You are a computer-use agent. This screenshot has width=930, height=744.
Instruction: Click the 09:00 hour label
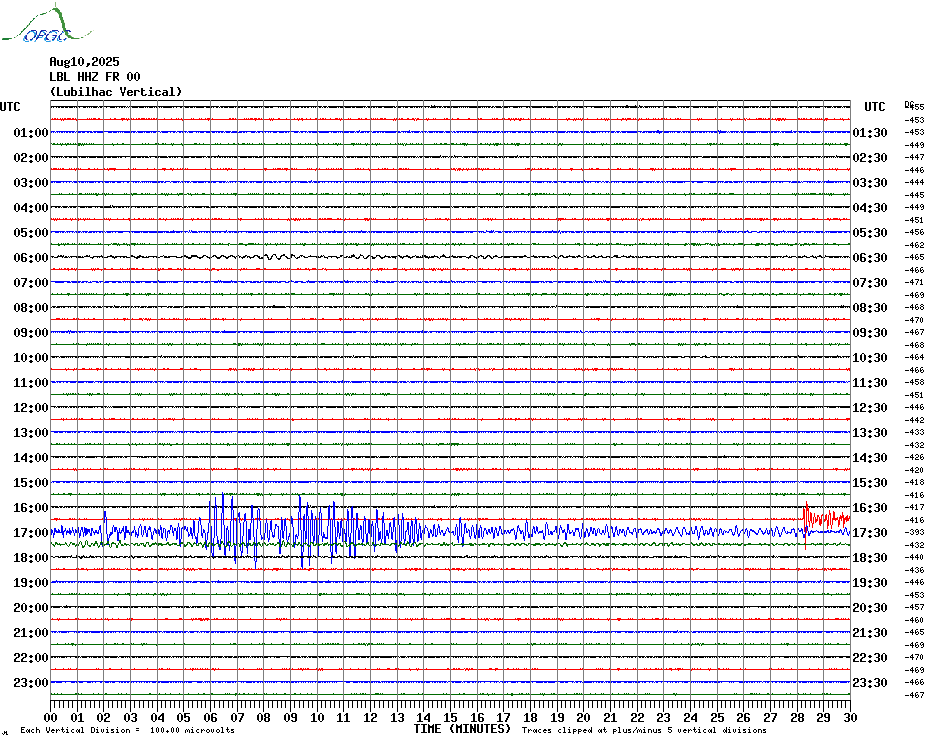click(x=31, y=332)
